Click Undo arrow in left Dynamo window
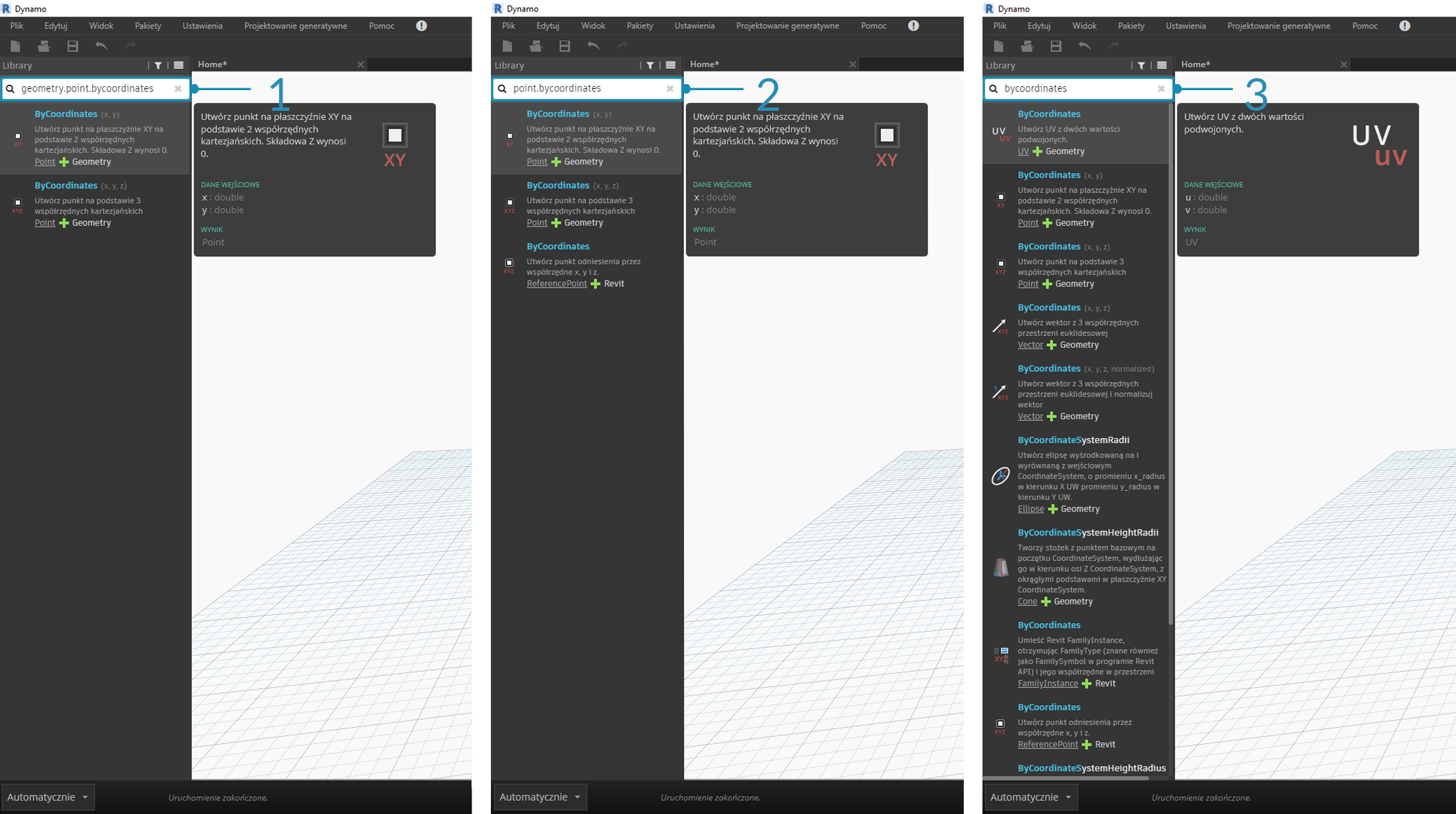Viewport: 1456px width, 814px height. coord(102,46)
